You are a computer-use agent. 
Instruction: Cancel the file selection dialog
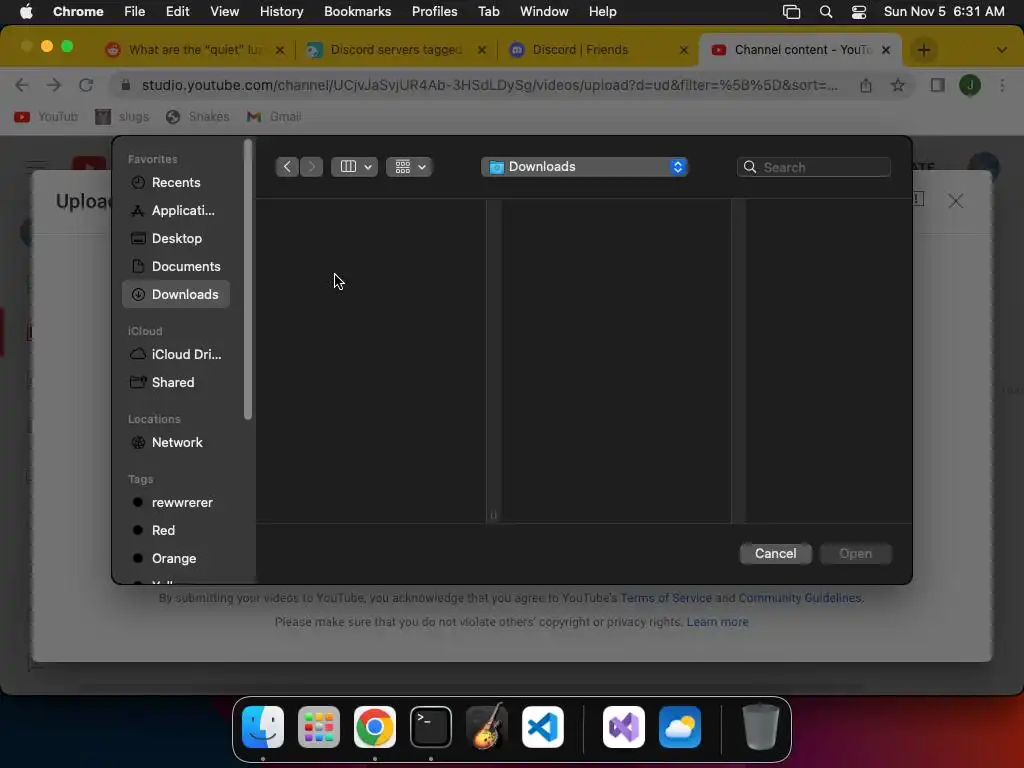[775, 553]
